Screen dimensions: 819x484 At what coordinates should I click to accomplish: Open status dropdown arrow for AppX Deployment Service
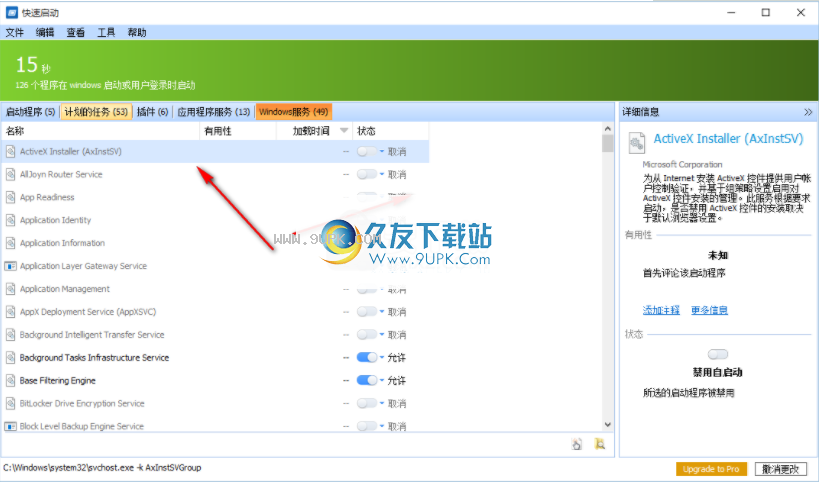[382, 312]
